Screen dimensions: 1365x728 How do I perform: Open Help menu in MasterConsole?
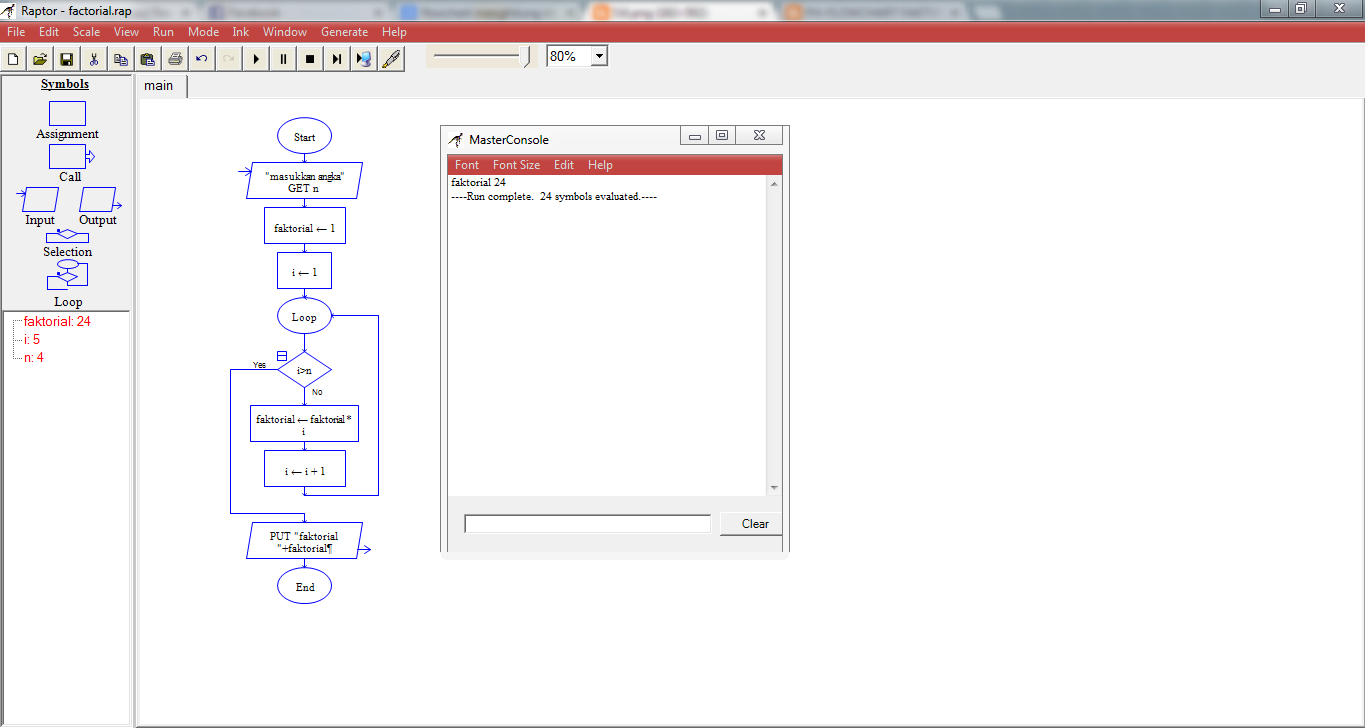pyautogui.click(x=600, y=165)
